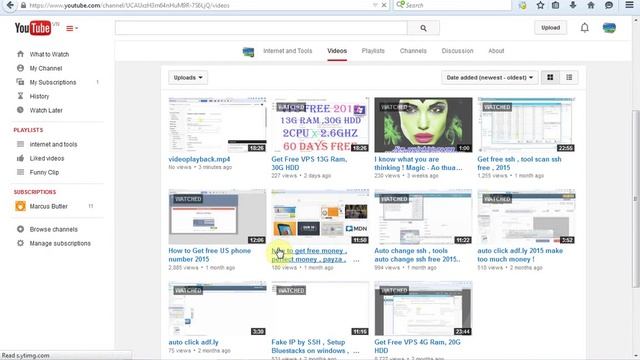Open the Discussion tab

point(457,51)
